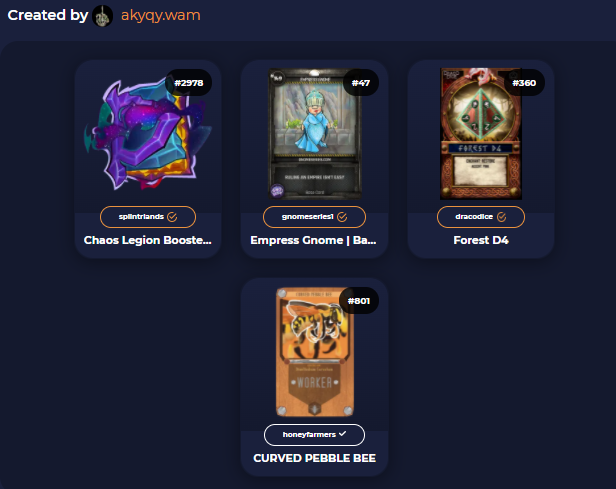Open the honeyfarmers collection badge
The height and width of the screenshot is (489, 616).
[x=314, y=435]
